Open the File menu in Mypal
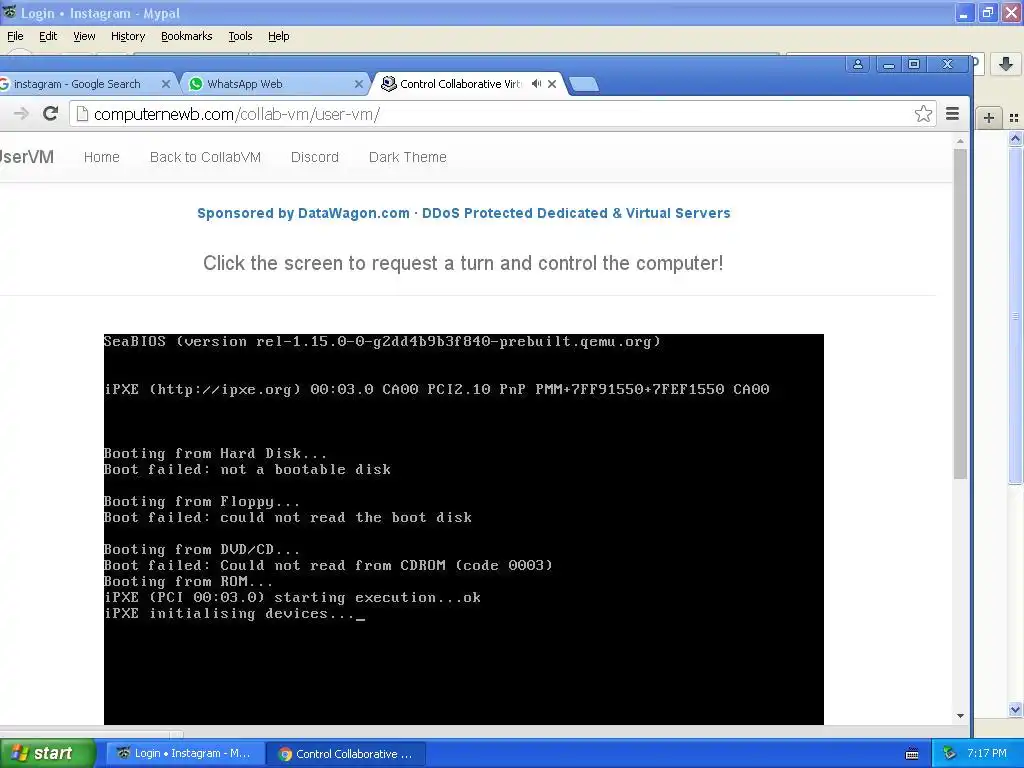Image resolution: width=1024 pixels, height=768 pixels. coord(15,36)
